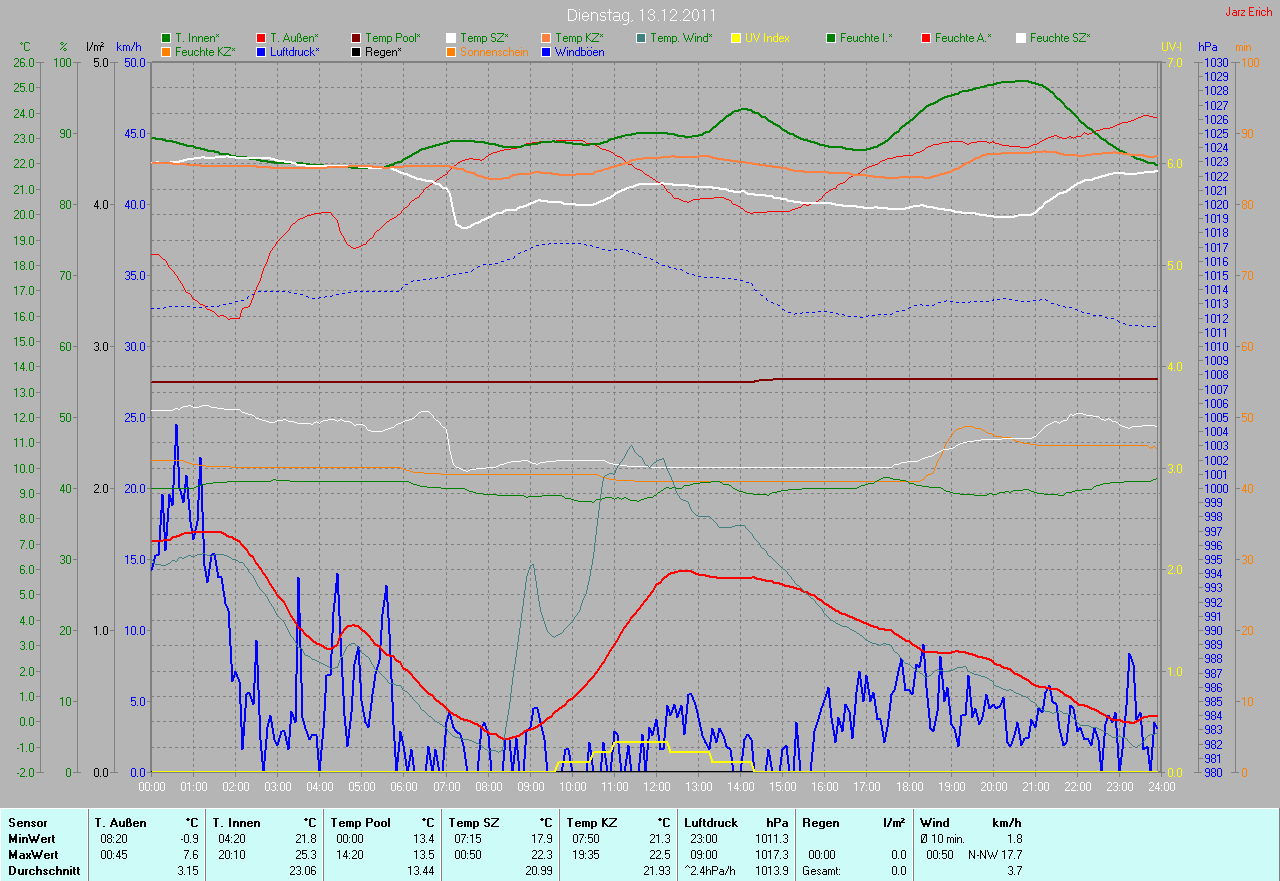The width and height of the screenshot is (1280, 881).
Task: Select the black Regen legend swatch
Action: (x=356, y=51)
